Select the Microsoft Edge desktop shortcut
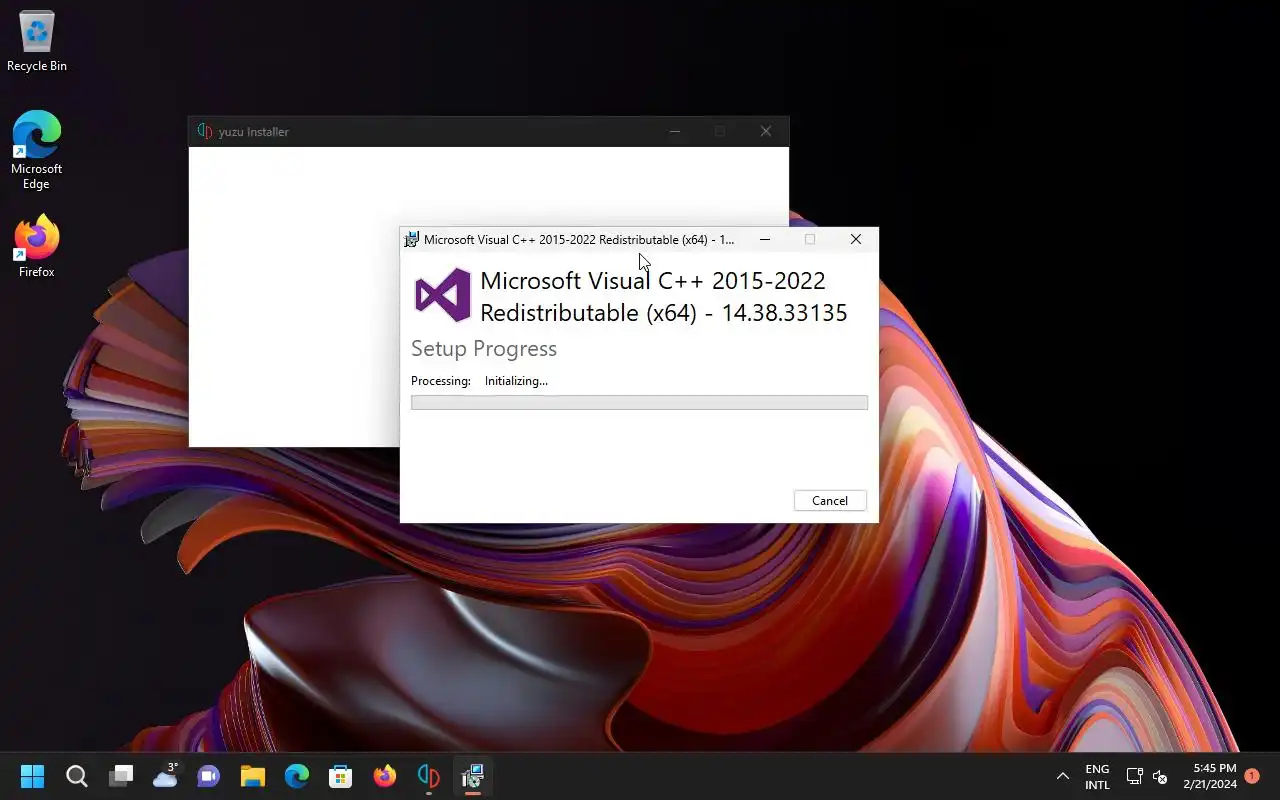This screenshot has width=1280, height=800. coord(37,150)
